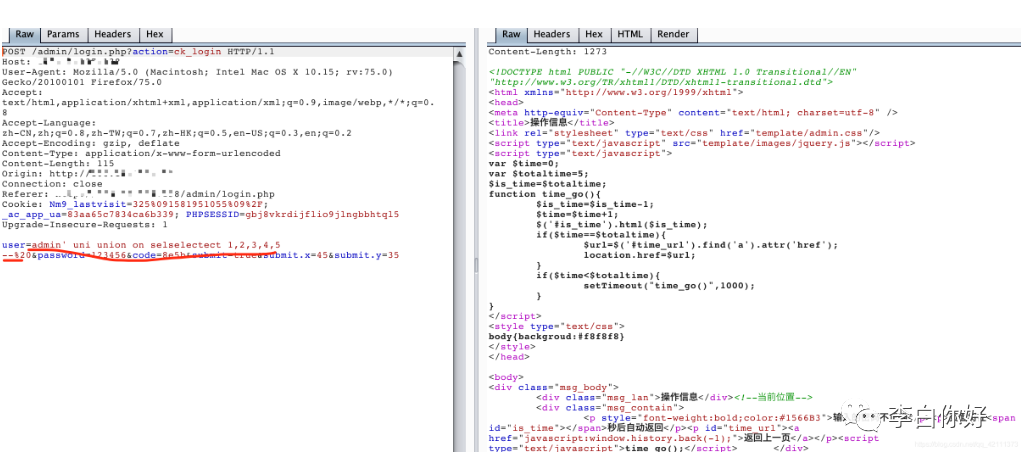1021x462 pixels.
Task: Click the var $totaltime=5; line
Action: tap(538, 174)
